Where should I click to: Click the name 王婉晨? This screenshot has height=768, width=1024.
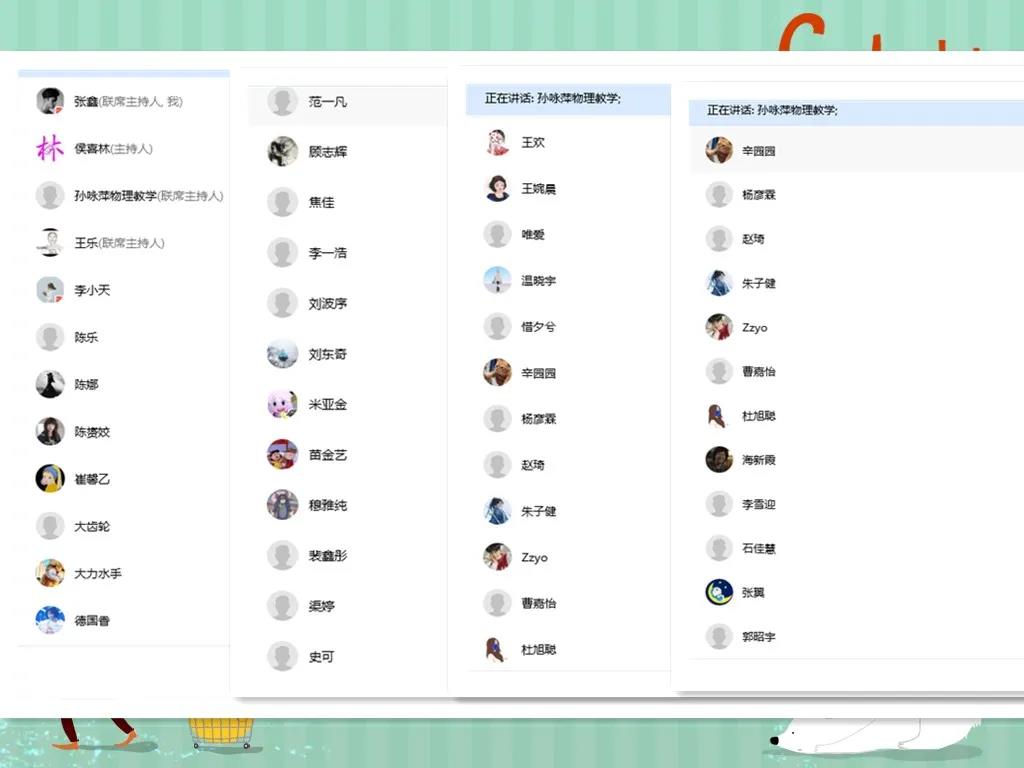[538, 189]
